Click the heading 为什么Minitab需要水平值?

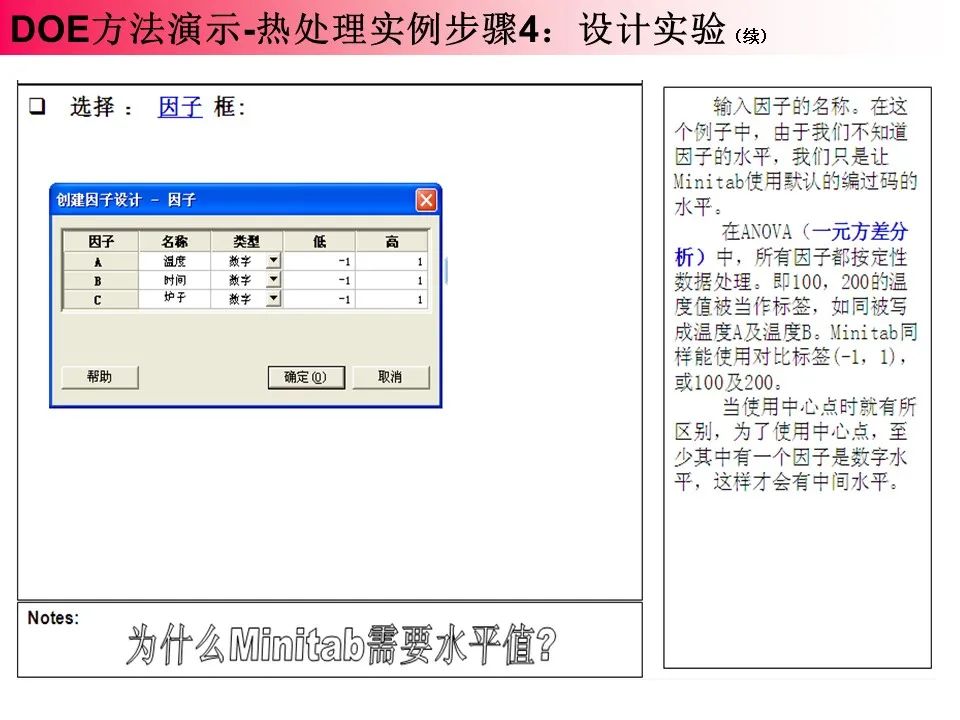[x=342, y=645]
